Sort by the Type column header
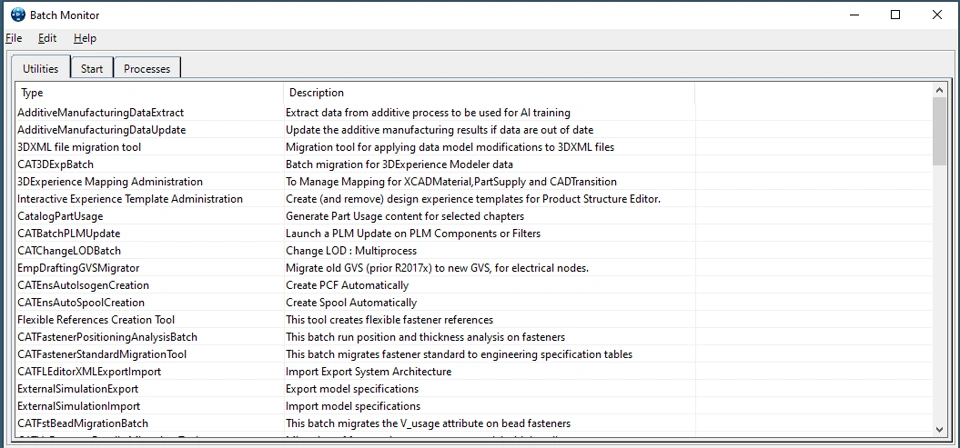960x448 pixels. click(x=148, y=92)
